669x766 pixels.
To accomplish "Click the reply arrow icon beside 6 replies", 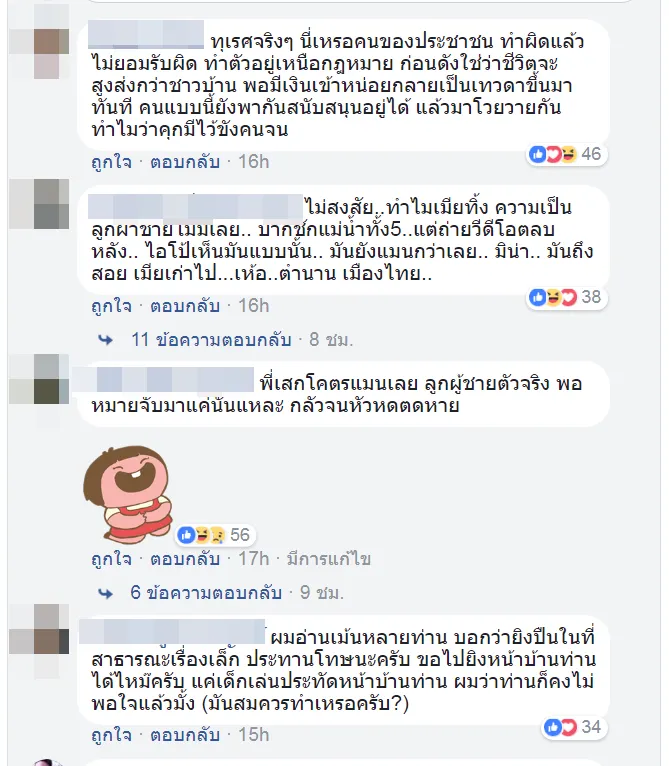I will (106, 593).
